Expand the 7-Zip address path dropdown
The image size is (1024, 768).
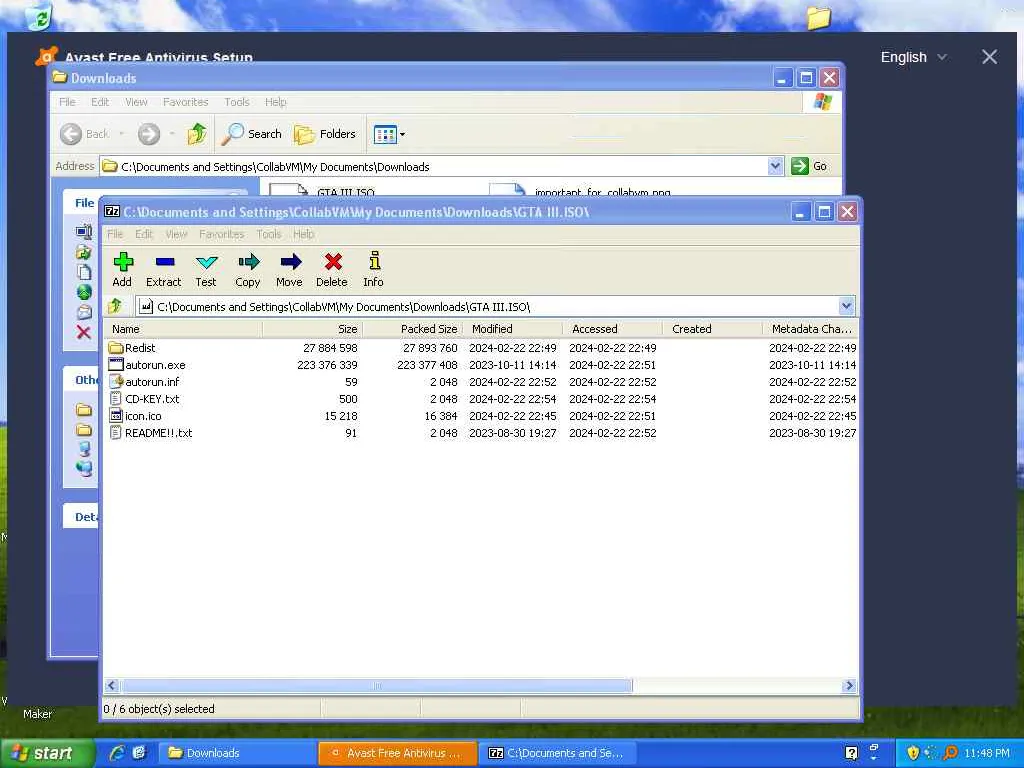pos(846,306)
